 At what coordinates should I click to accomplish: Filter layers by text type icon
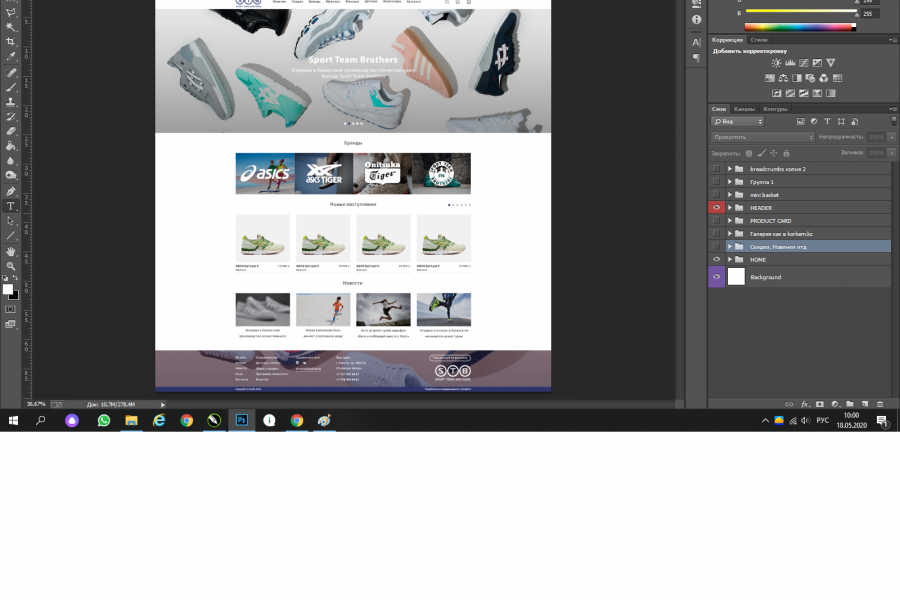tap(827, 121)
